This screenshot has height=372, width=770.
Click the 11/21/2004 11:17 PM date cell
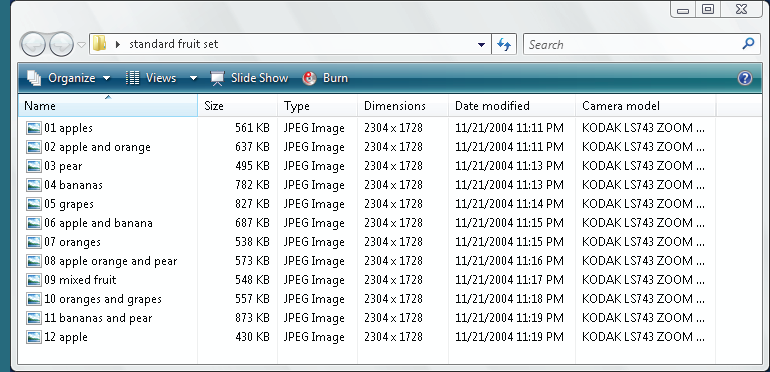click(509, 280)
